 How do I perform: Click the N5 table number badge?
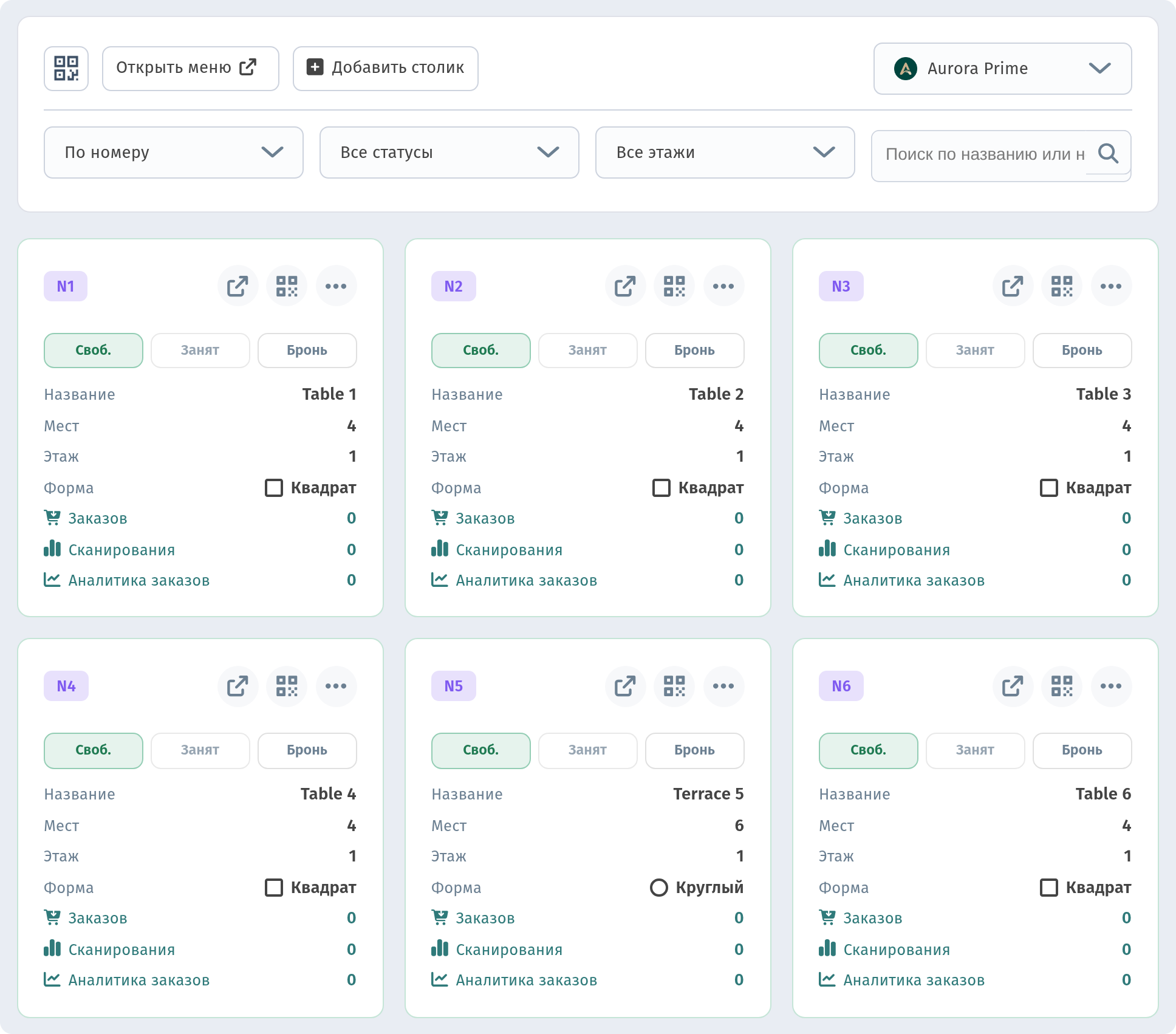454,686
